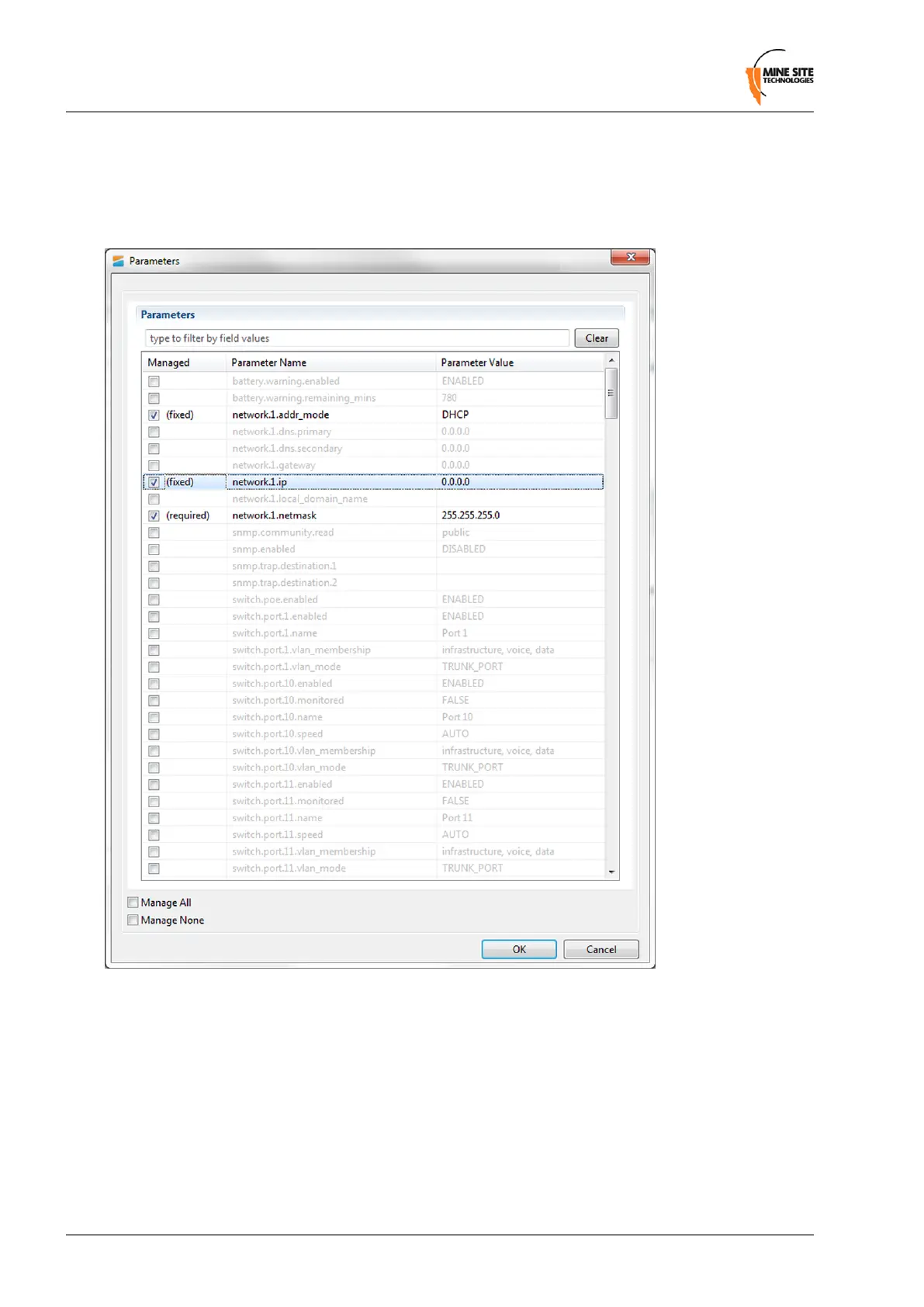The image size is (924, 1307).
Task: Select switch.port.1.vlan_membership parameter name
Action: pos(301,650)
